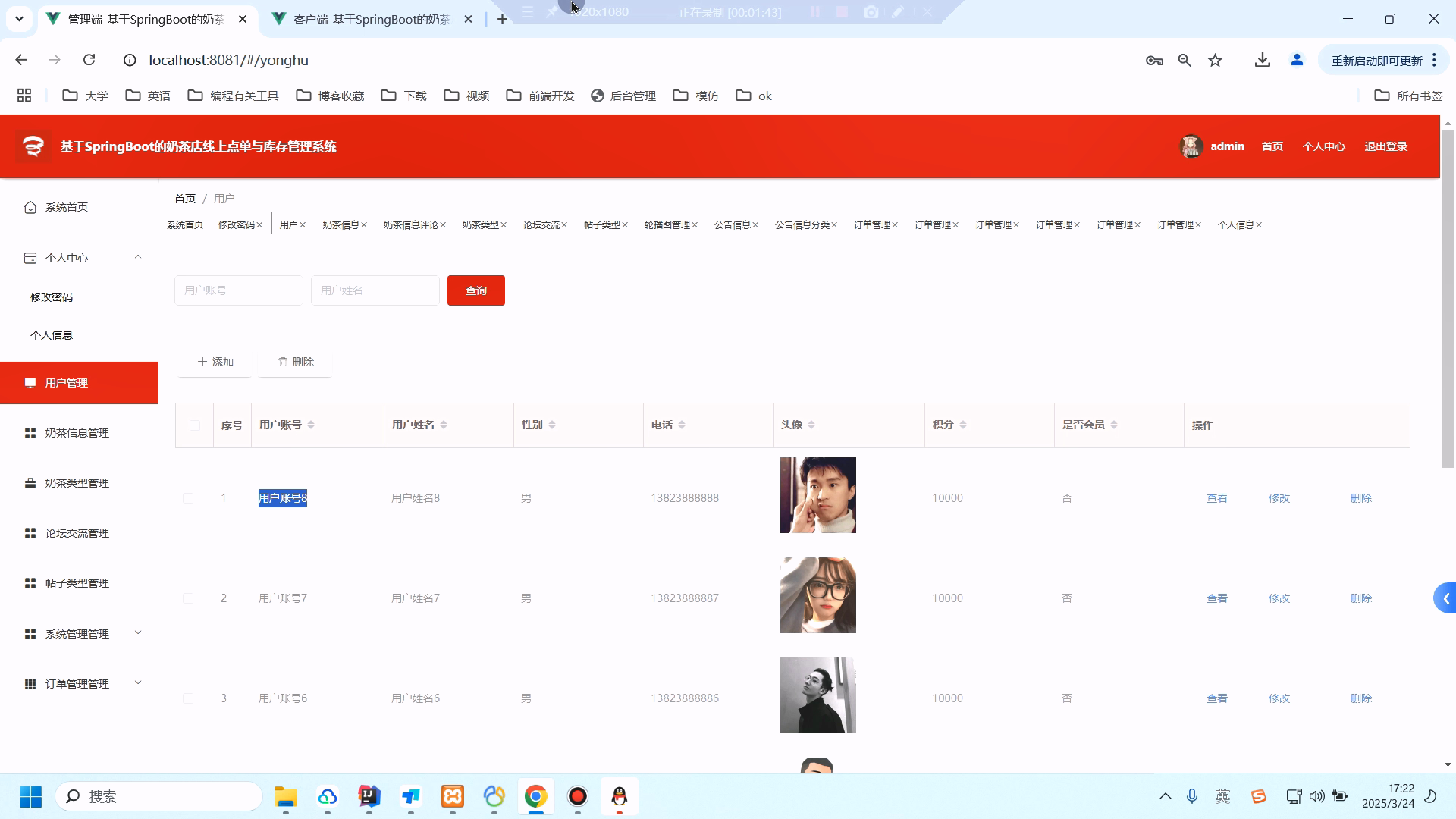Open 系统首页 from the sidebar
Image resolution: width=1456 pixels, height=819 pixels.
pos(66,206)
